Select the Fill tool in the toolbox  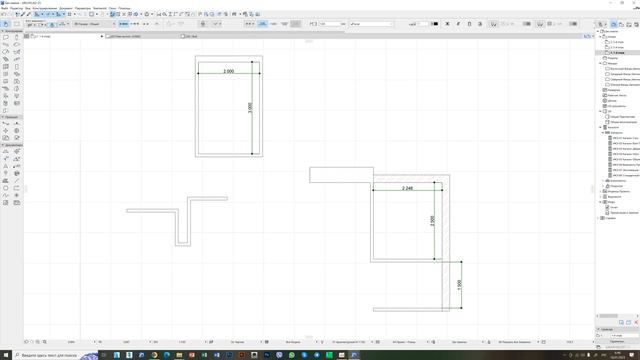click(6, 181)
